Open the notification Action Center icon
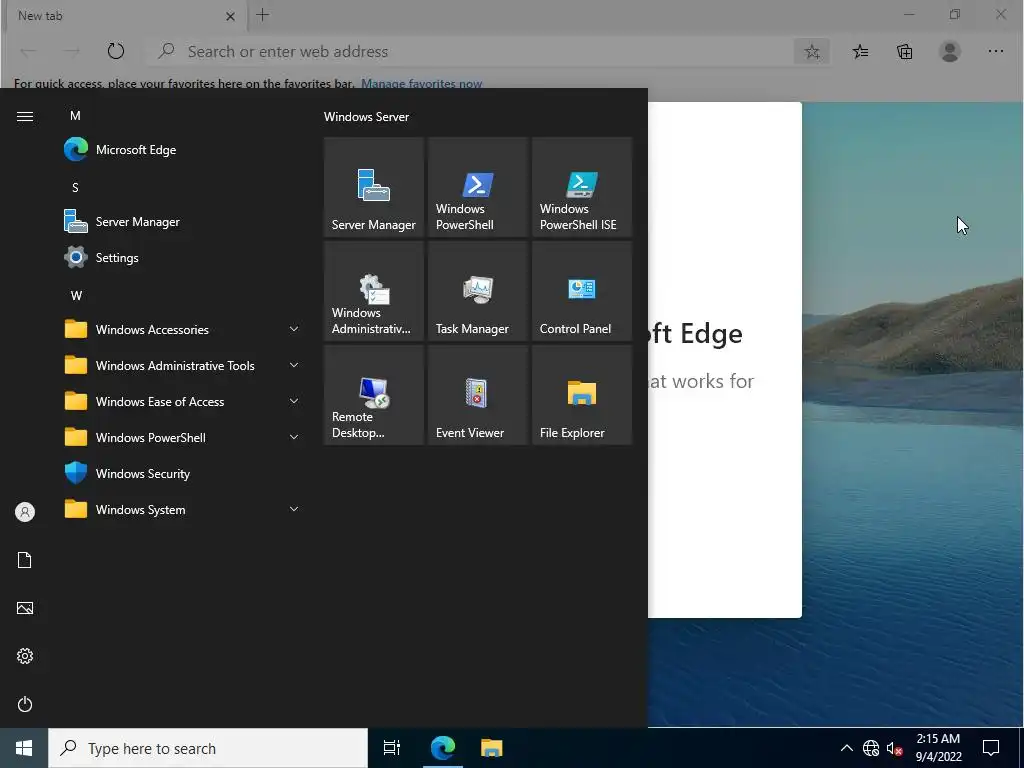1024x768 pixels. 991,748
